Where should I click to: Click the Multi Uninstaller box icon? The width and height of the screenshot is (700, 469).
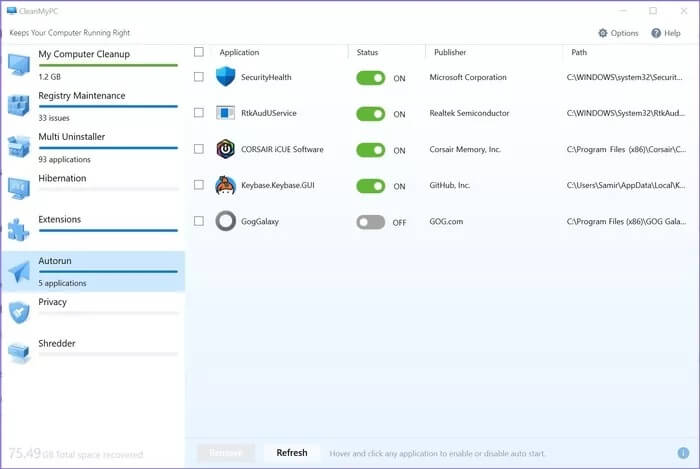pyautogui.click(x=19, y=146)
